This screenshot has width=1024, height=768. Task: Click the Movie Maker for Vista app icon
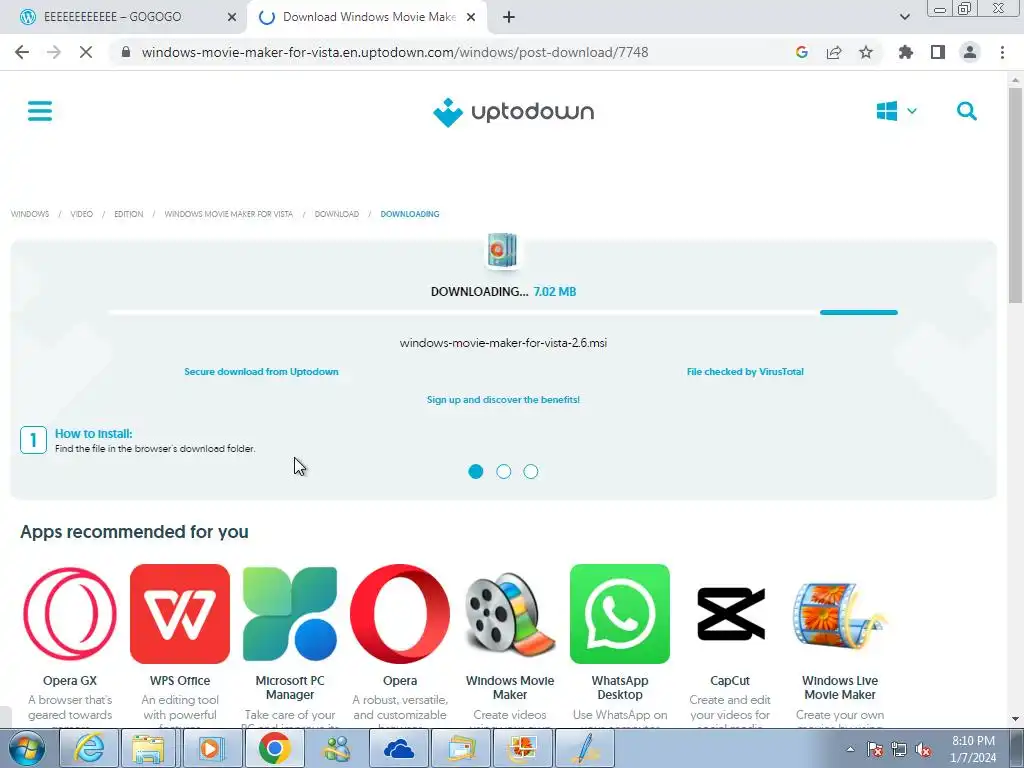[x=502, y=251]
